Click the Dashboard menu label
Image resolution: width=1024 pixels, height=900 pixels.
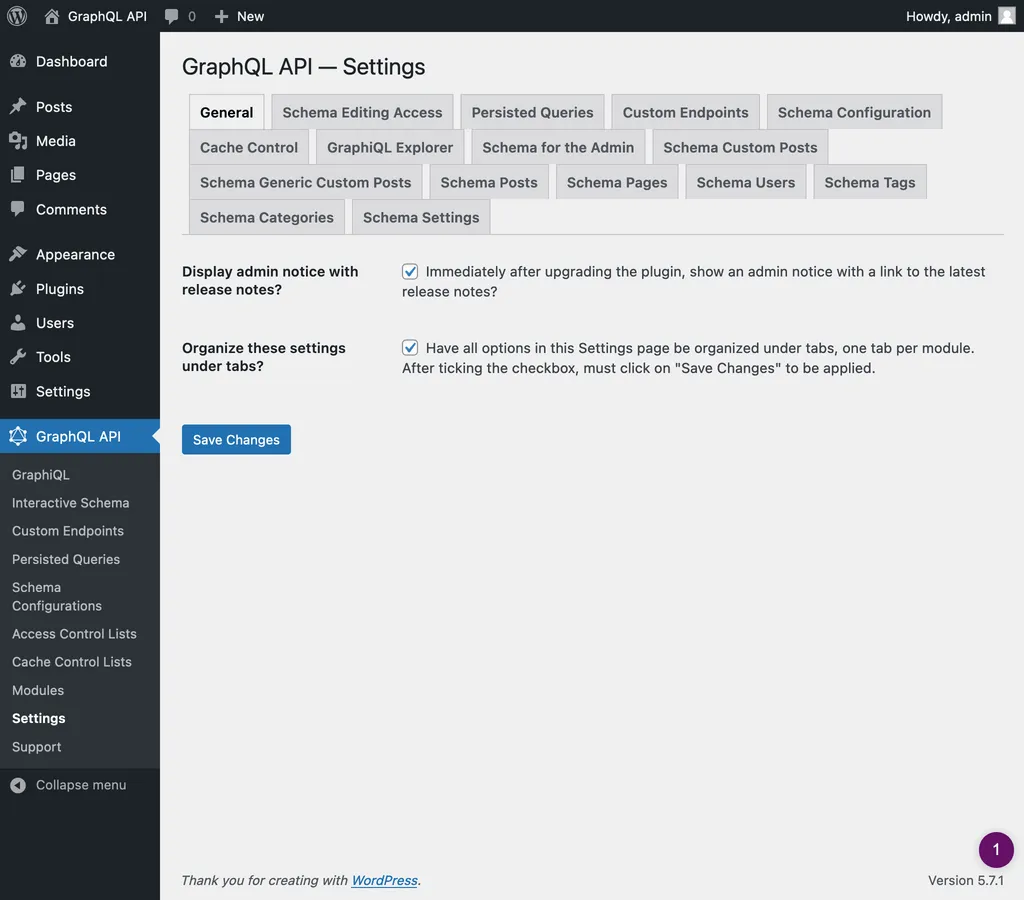pyautogui.click(x=72, y=61)
